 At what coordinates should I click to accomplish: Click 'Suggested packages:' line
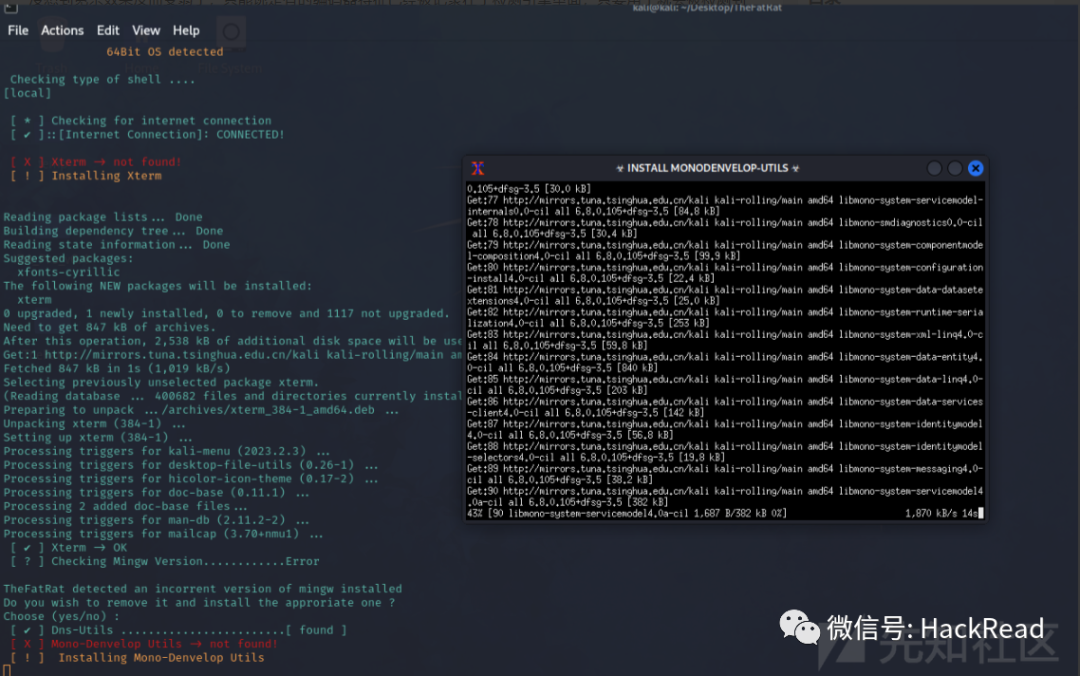coord(68,258)
